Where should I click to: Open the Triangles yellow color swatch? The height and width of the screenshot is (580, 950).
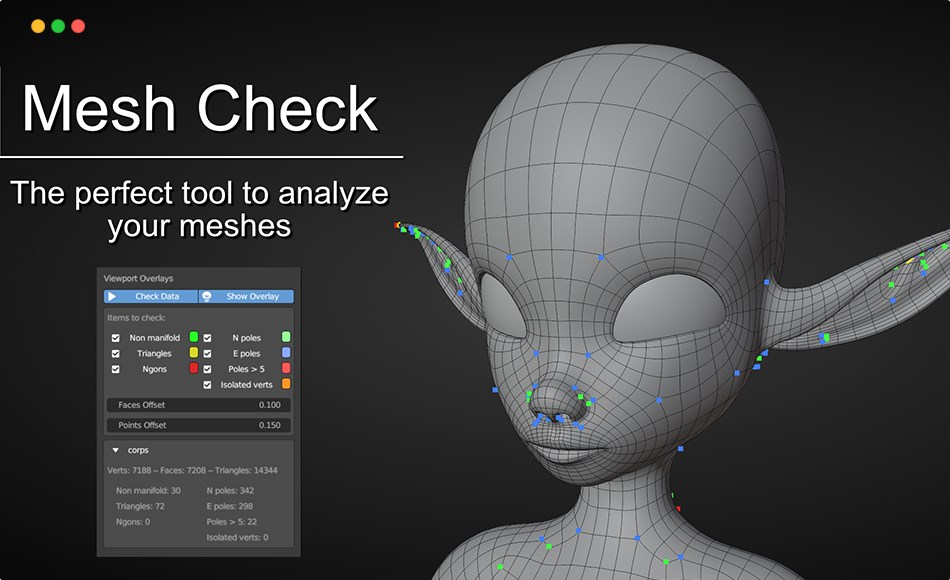pyautogui.click(x=193, y=353)
